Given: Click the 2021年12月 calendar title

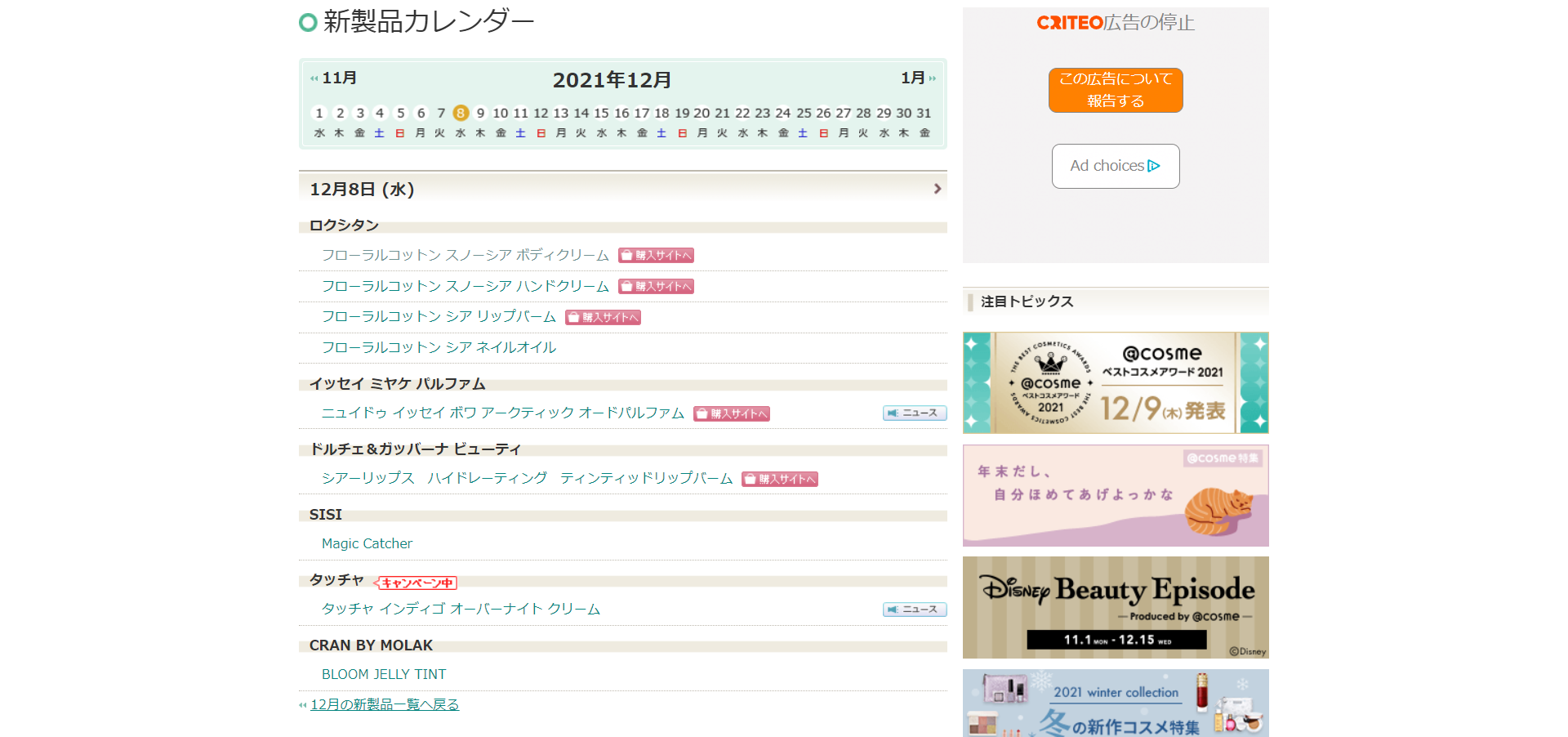Looking at the screenshot, I should click(x=612, y=80).
